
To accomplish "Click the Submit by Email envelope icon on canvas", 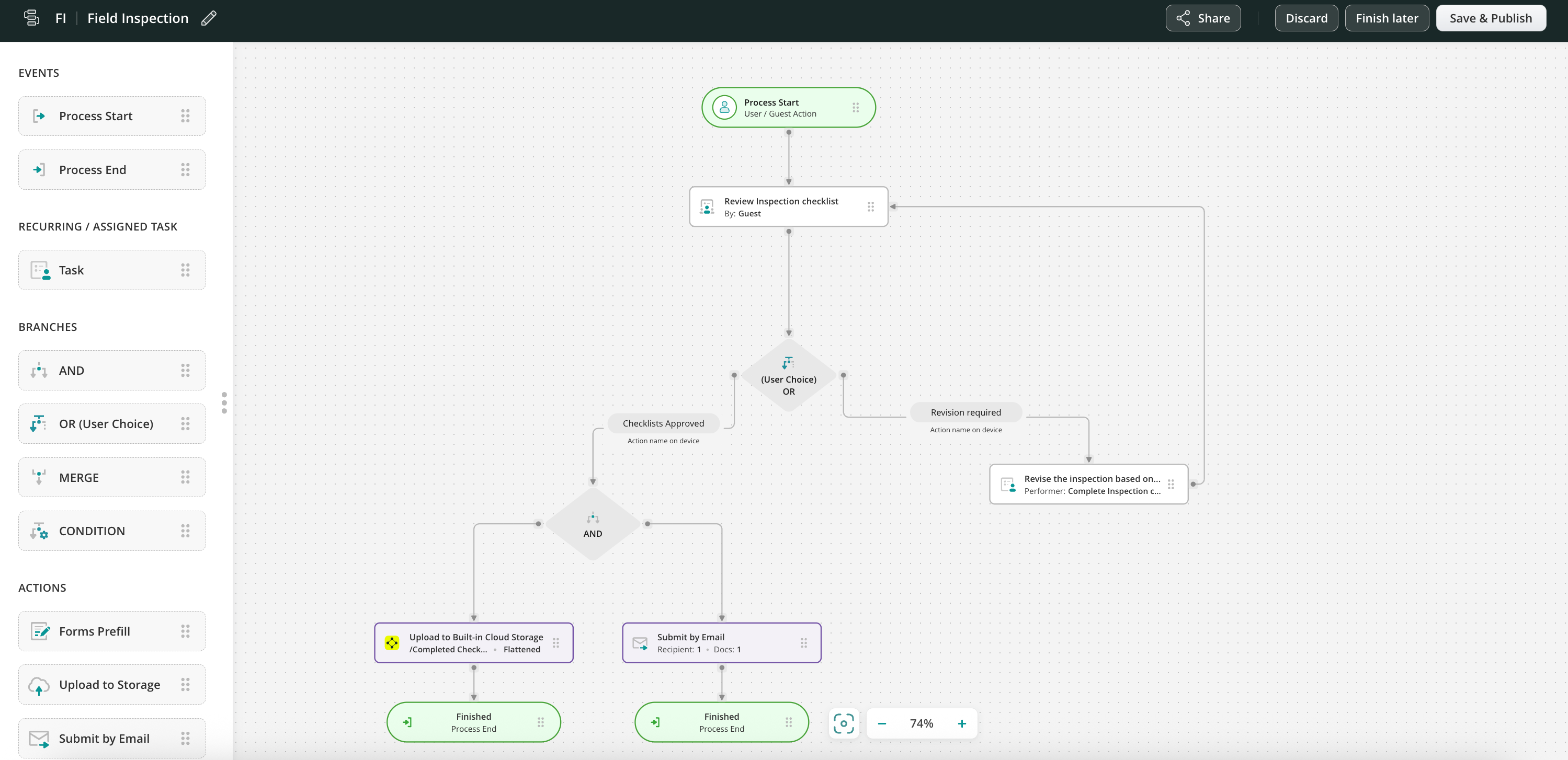I will click(640, 643).
